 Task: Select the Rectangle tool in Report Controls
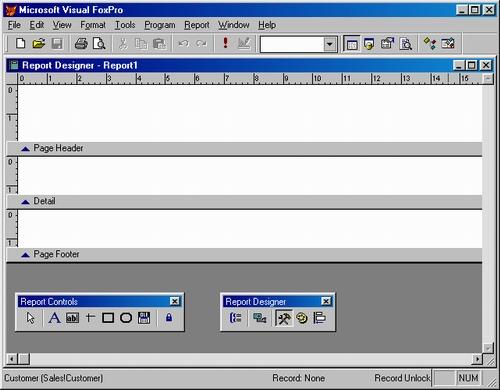pos(108,318)
